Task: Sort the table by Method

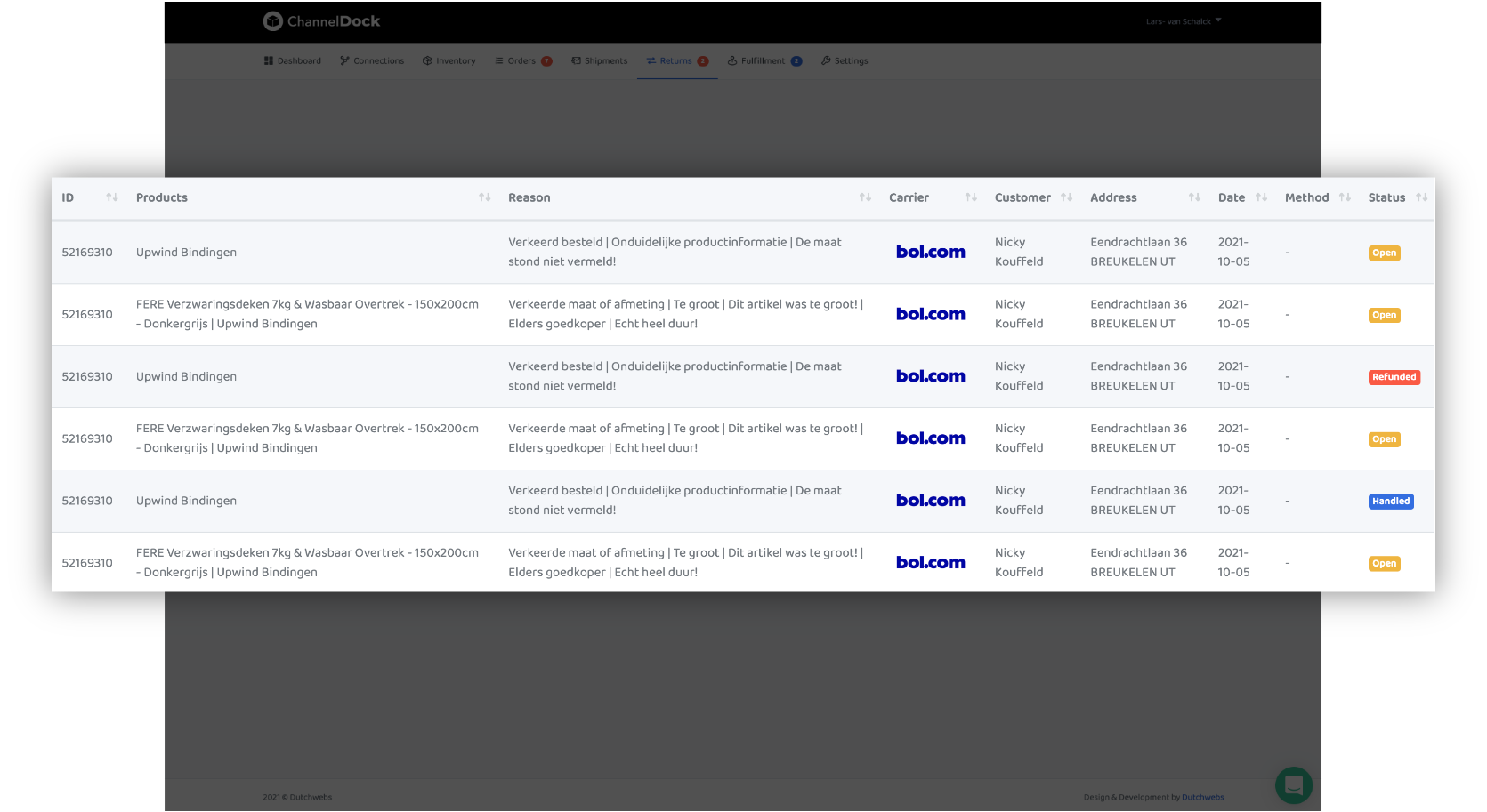Action: pos(1345,197)
